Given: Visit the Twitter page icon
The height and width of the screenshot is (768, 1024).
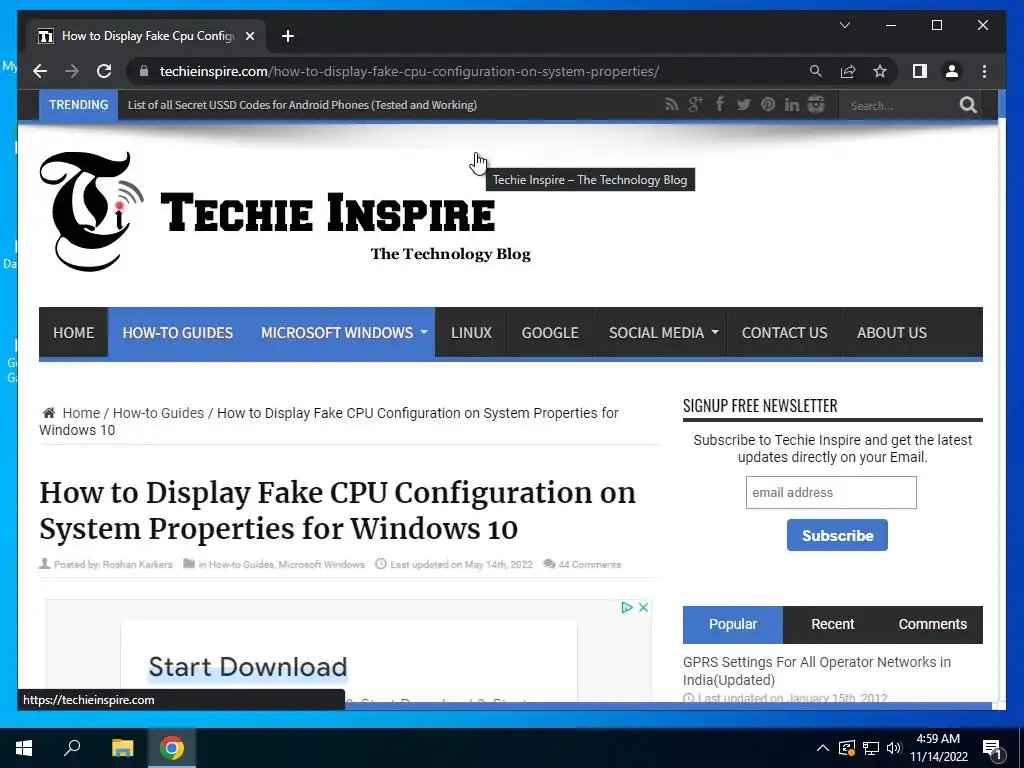Looking at the screenshot, I should (x=743, y=104).
